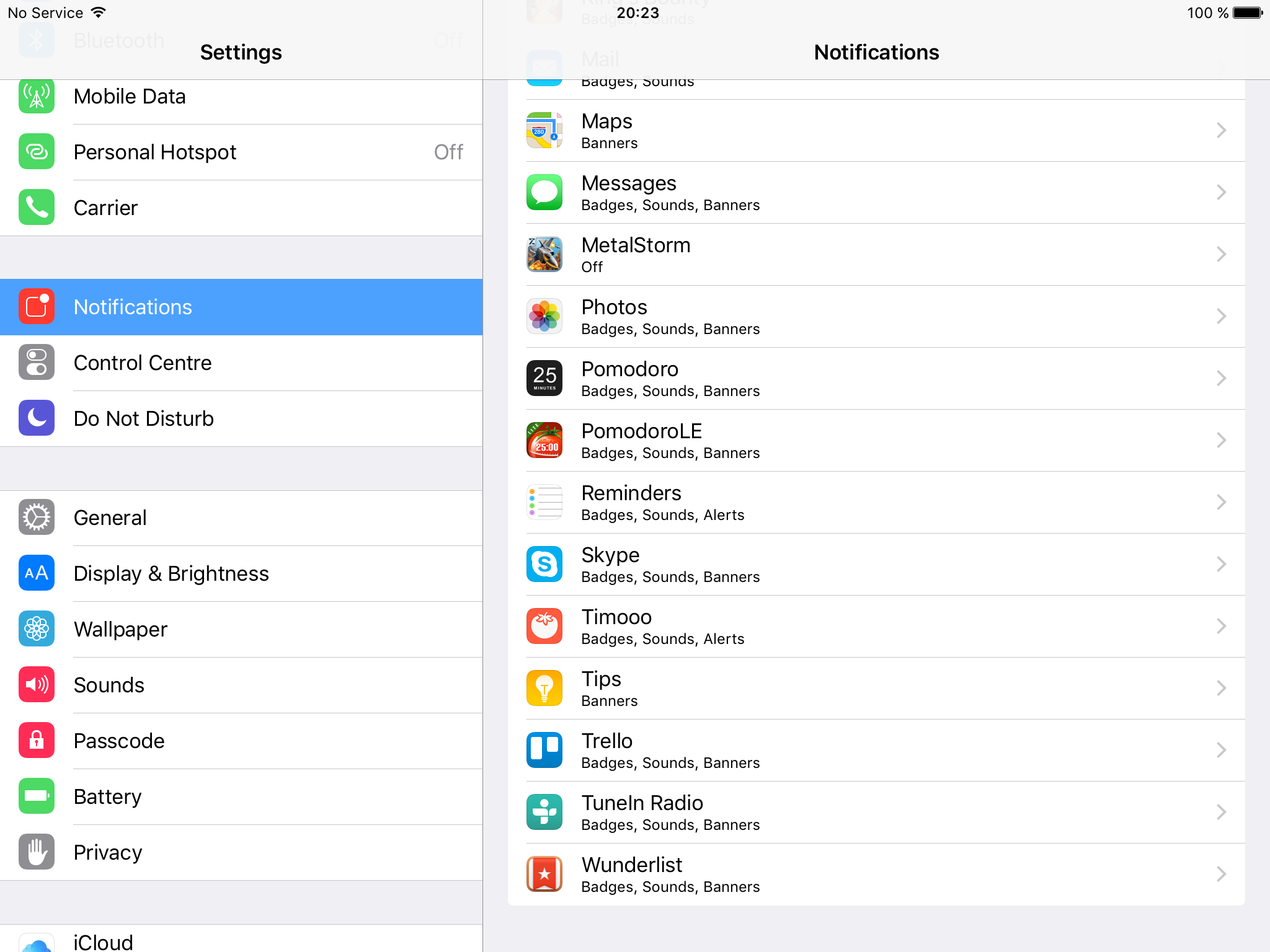Tap the battery indicator in status bar
The image size is (1270, 952).
coord(1248,12)
